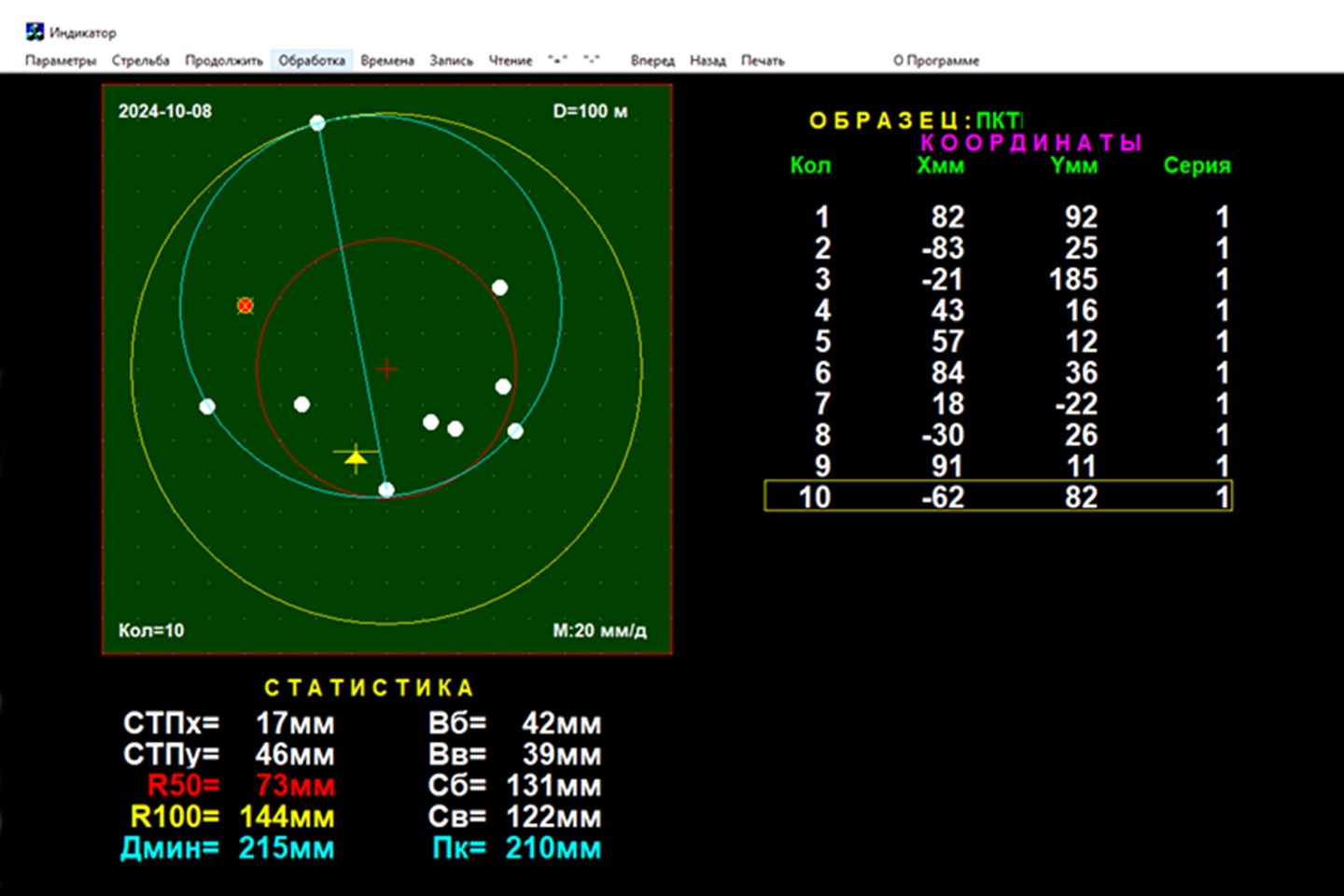This screenshot has width=1344, height=896.
Task: Choose Печать to print
Action: [763, 61]
